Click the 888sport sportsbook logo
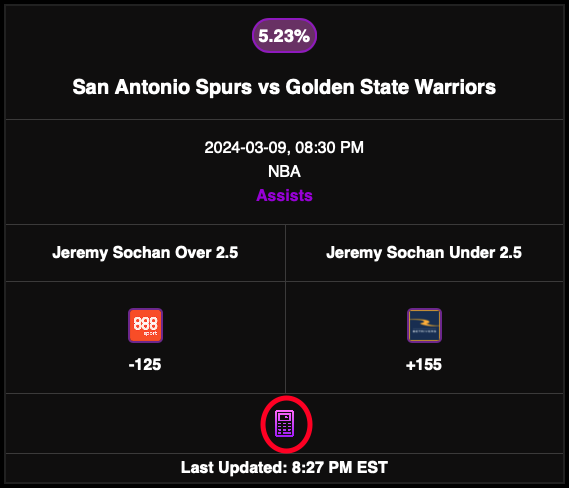The width and height of the screenshot is (569, 488). pos(146,325)
